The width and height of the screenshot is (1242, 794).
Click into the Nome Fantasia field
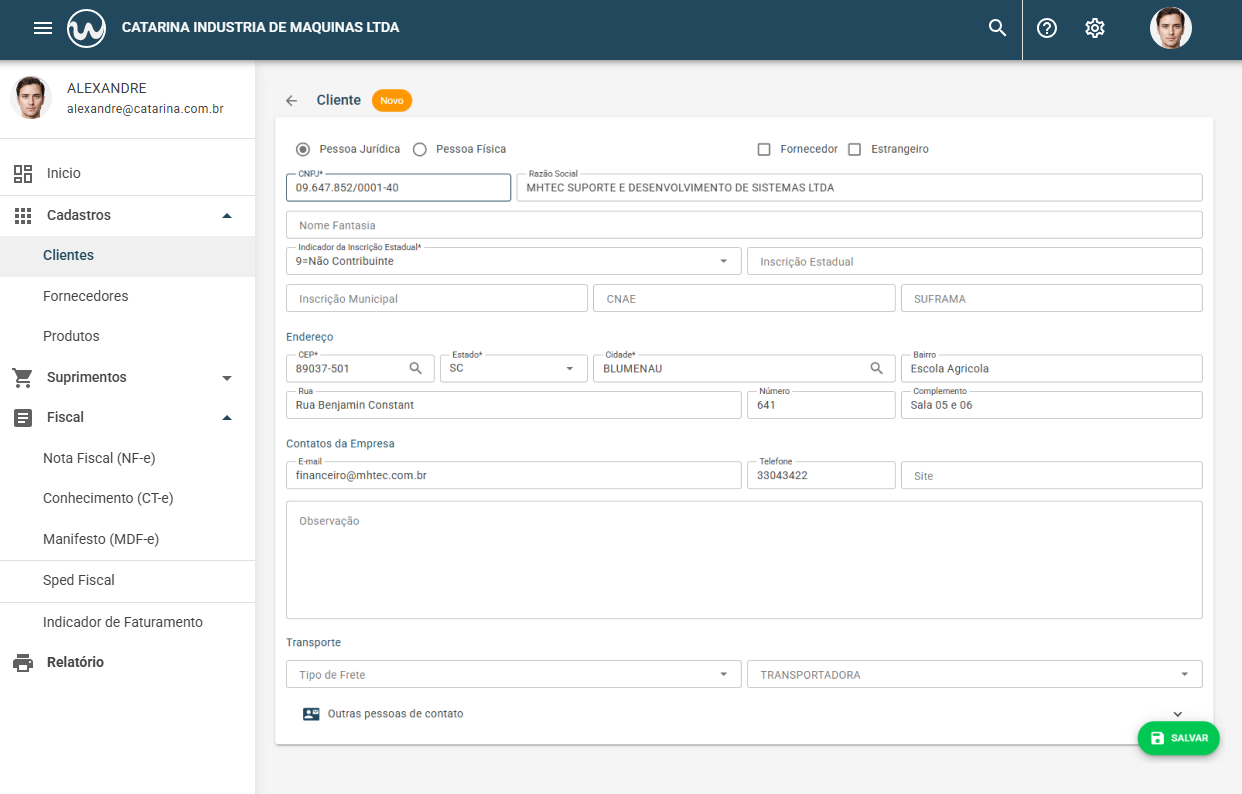(x=743, y=225)
